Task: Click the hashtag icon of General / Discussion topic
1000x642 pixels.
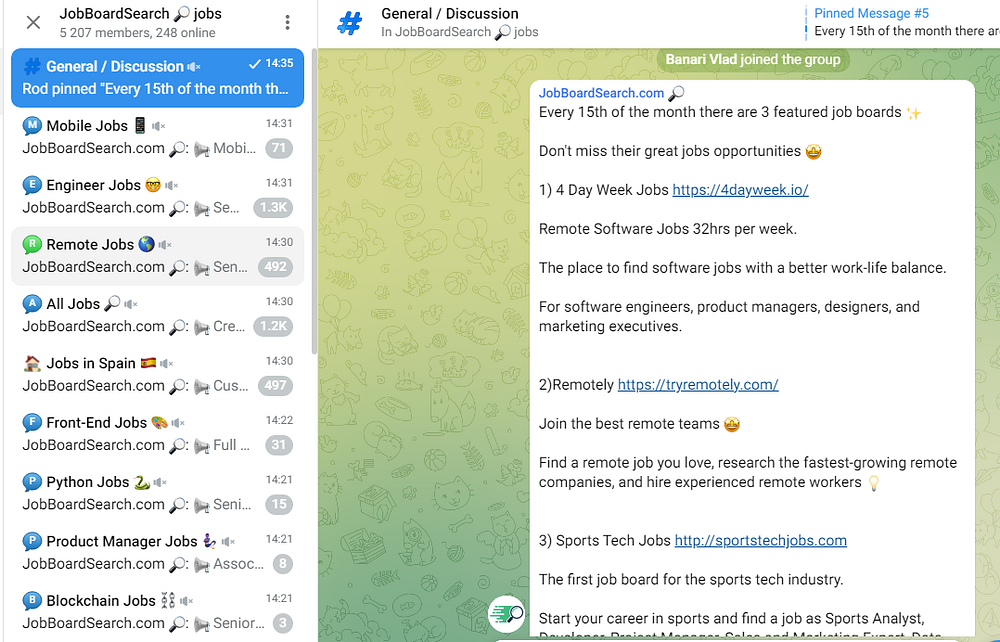Action: (x=32, y=66)
